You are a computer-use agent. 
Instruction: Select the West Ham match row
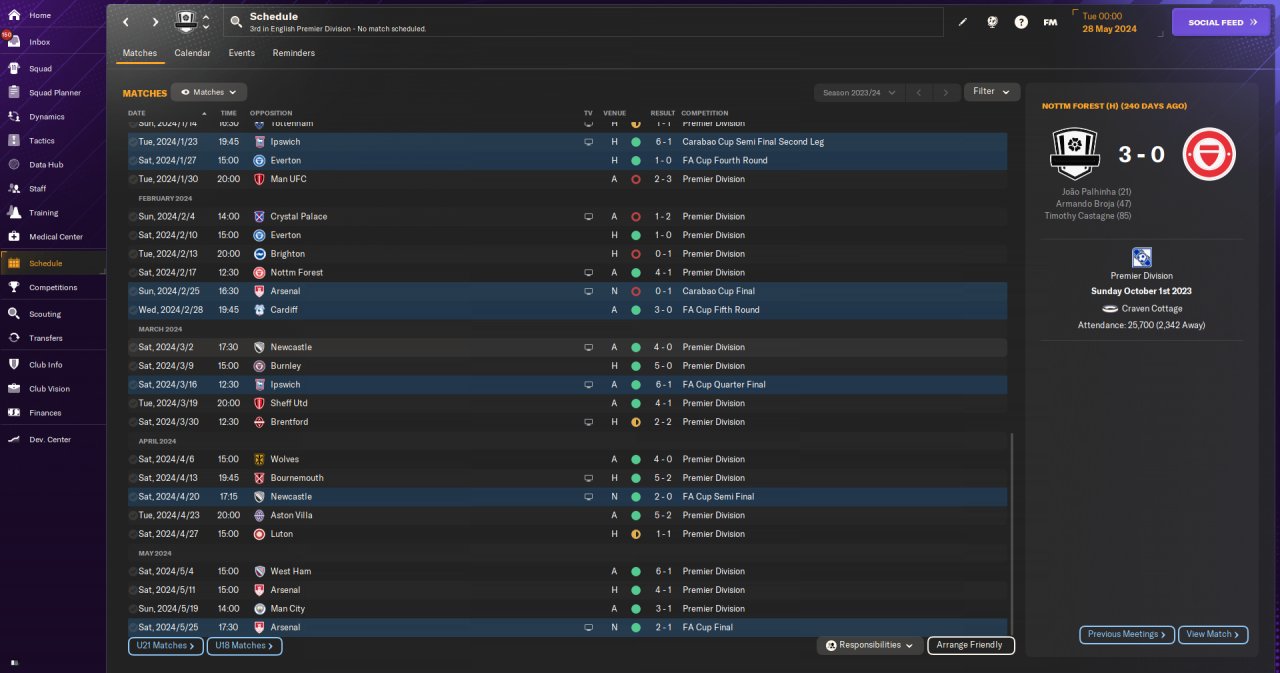[x=567, y=571]
